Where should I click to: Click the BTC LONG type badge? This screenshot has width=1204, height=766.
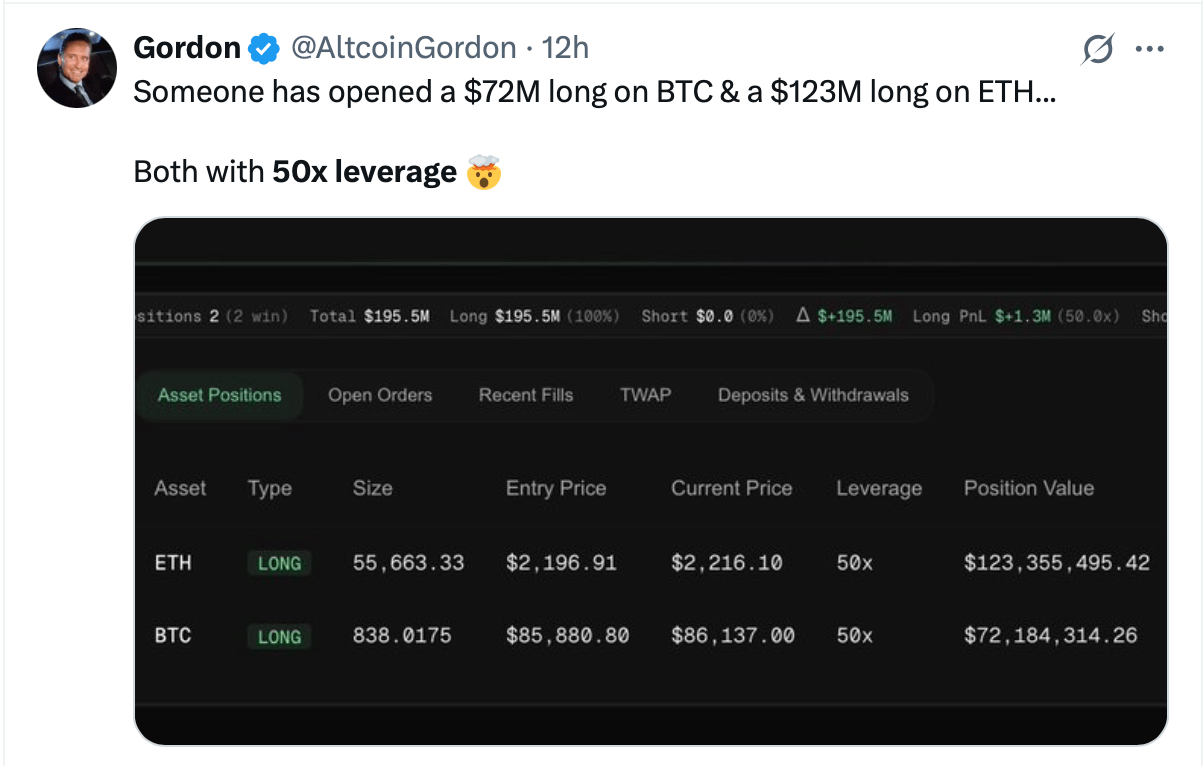pos(279,636)
